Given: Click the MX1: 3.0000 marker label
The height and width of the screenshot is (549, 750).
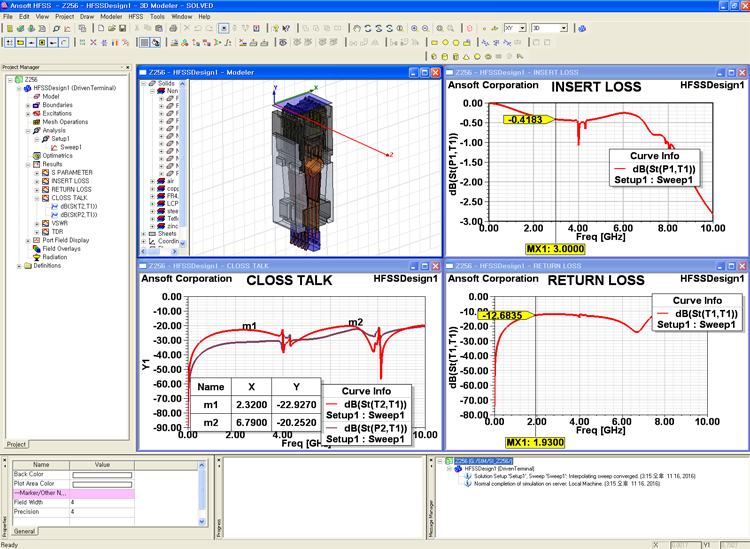Looking at the screenshot, I should point(555,249).
